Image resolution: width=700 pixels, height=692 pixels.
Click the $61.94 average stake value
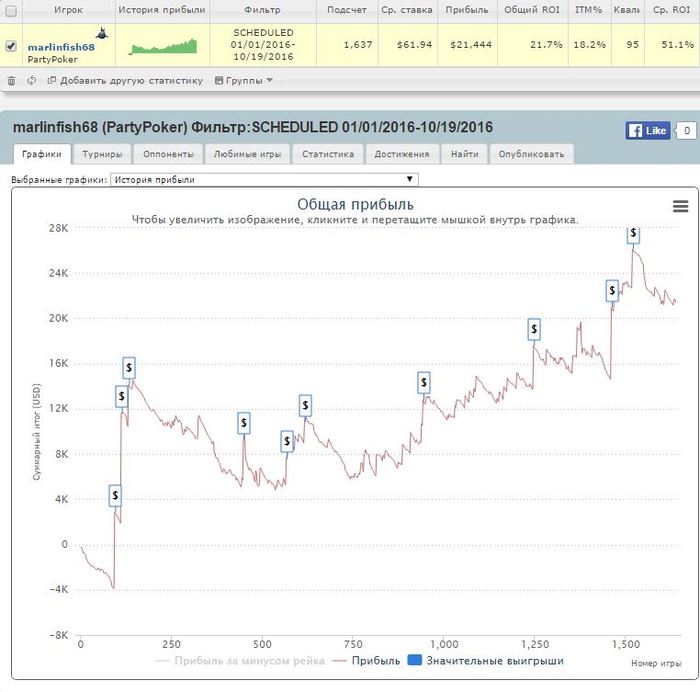point(414,45)
